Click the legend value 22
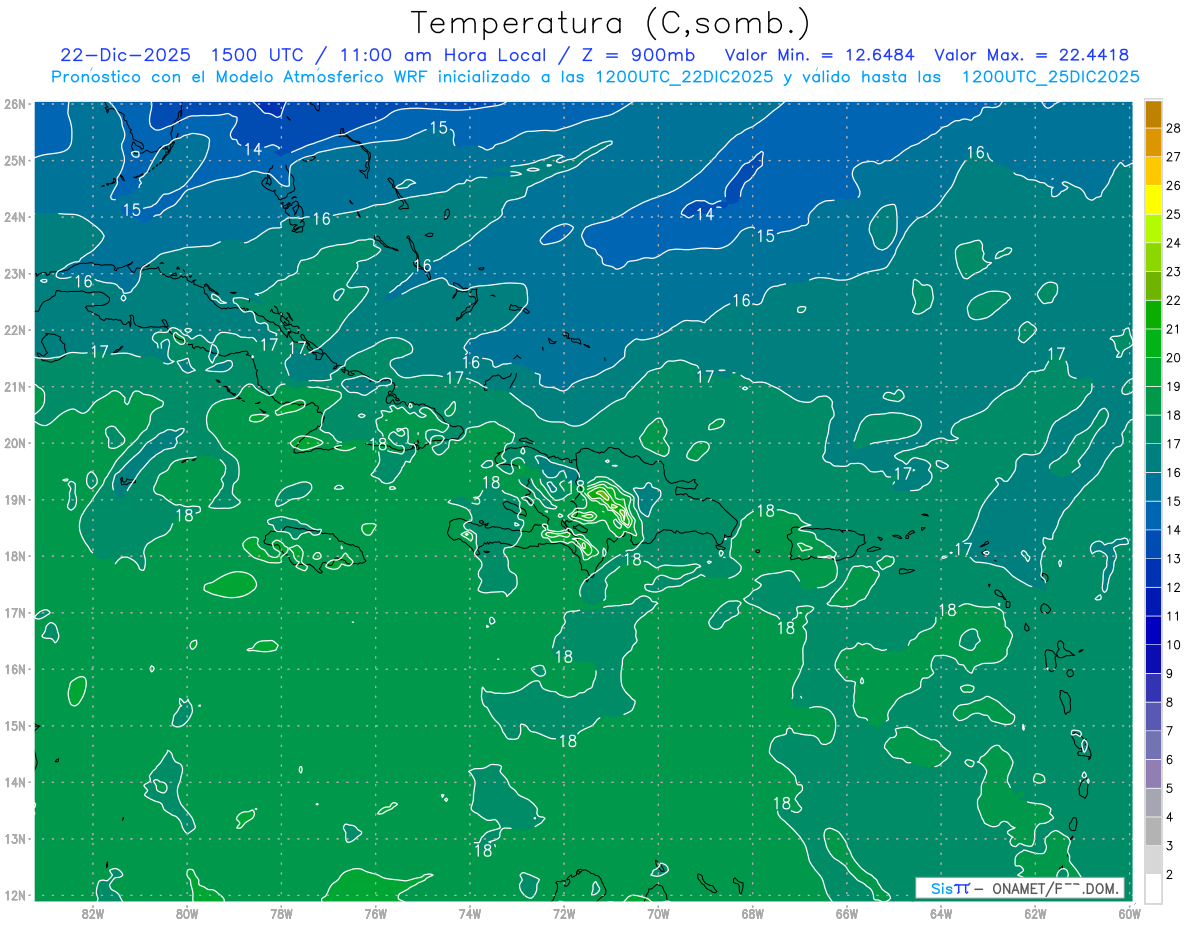The height and width of the screenshot is (927, 1200). [1174, 300]
